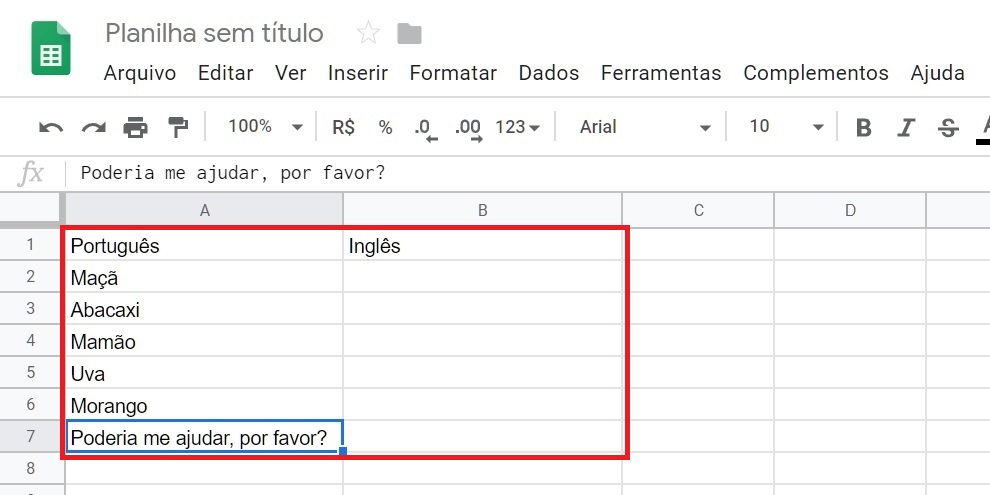Click the undo arrow icon
This screenshot has width=990, height=495.
click(x=50, y=127)
